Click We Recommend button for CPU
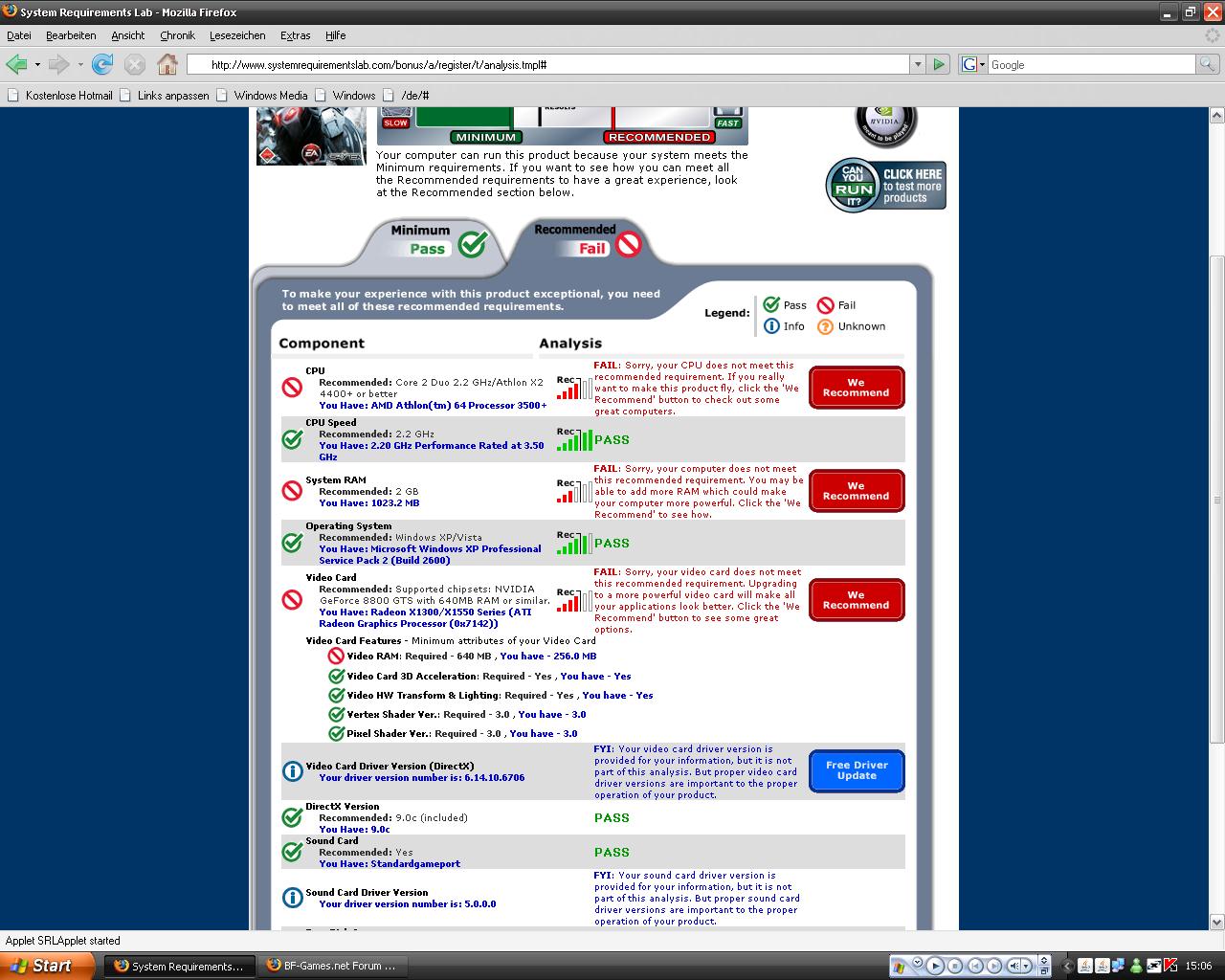This screenshot has height=980, width=1225. [857, 388]
